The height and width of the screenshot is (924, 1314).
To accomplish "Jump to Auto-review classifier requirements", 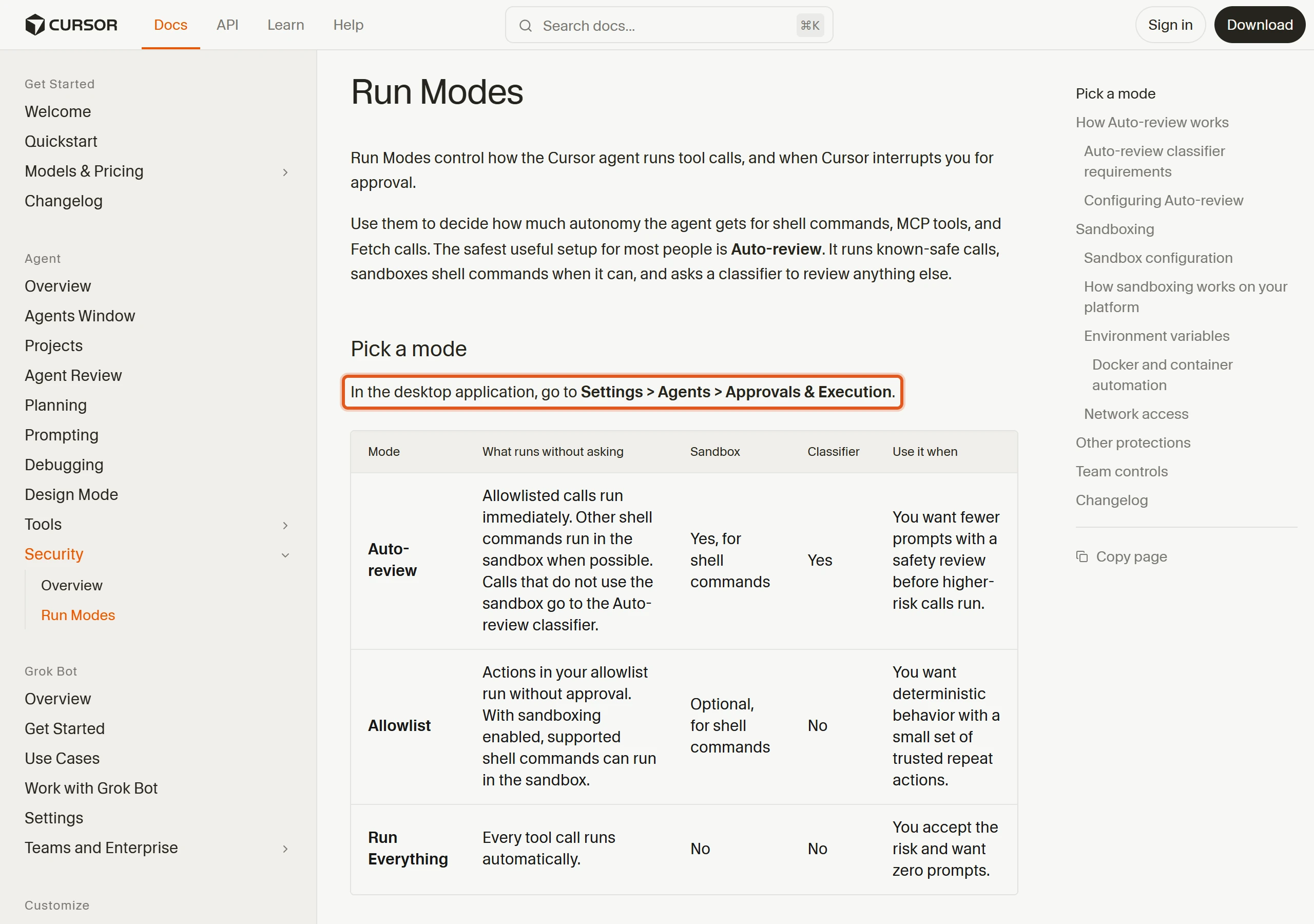I will tap(1154, 161).
